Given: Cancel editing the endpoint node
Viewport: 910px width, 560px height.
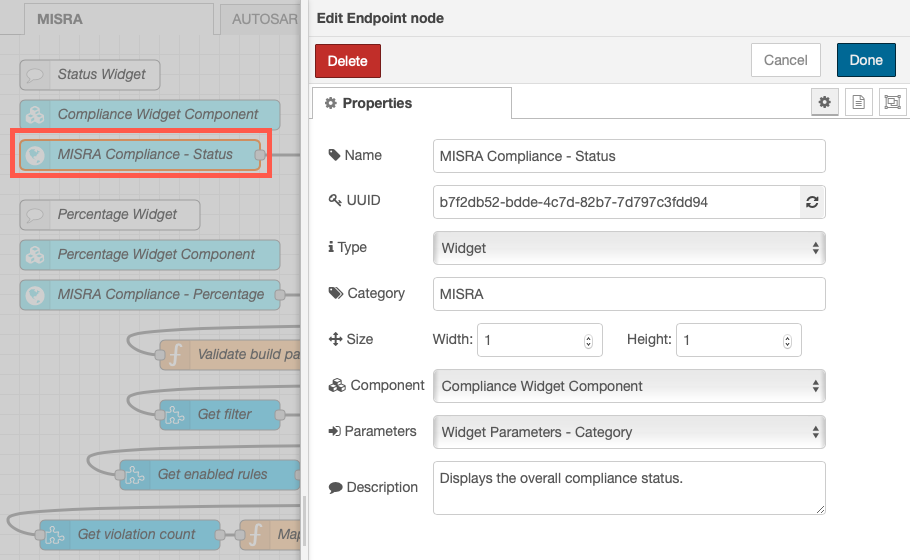Looking at the screenshot, I should pyautogui.click(x=785, y=60).
